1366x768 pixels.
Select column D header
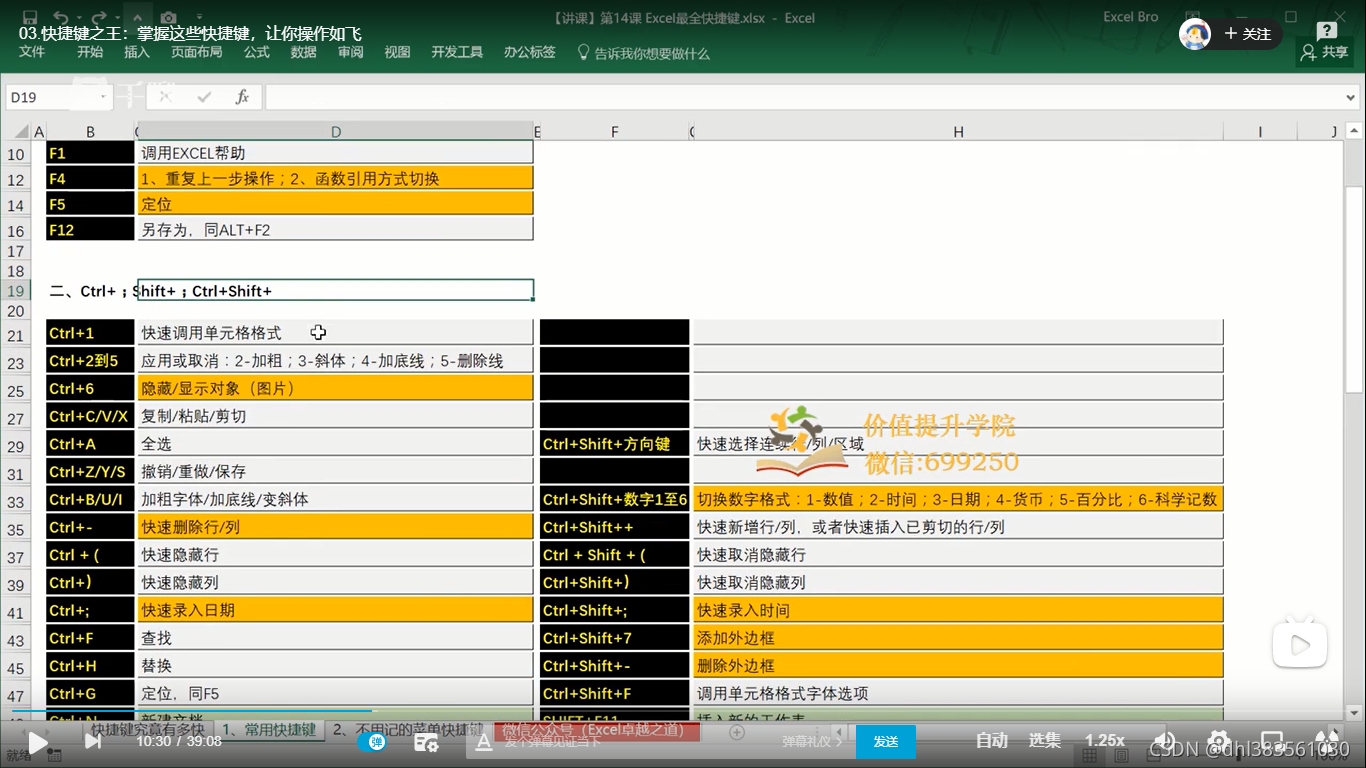pyautogui.click(x=335, y=132)
